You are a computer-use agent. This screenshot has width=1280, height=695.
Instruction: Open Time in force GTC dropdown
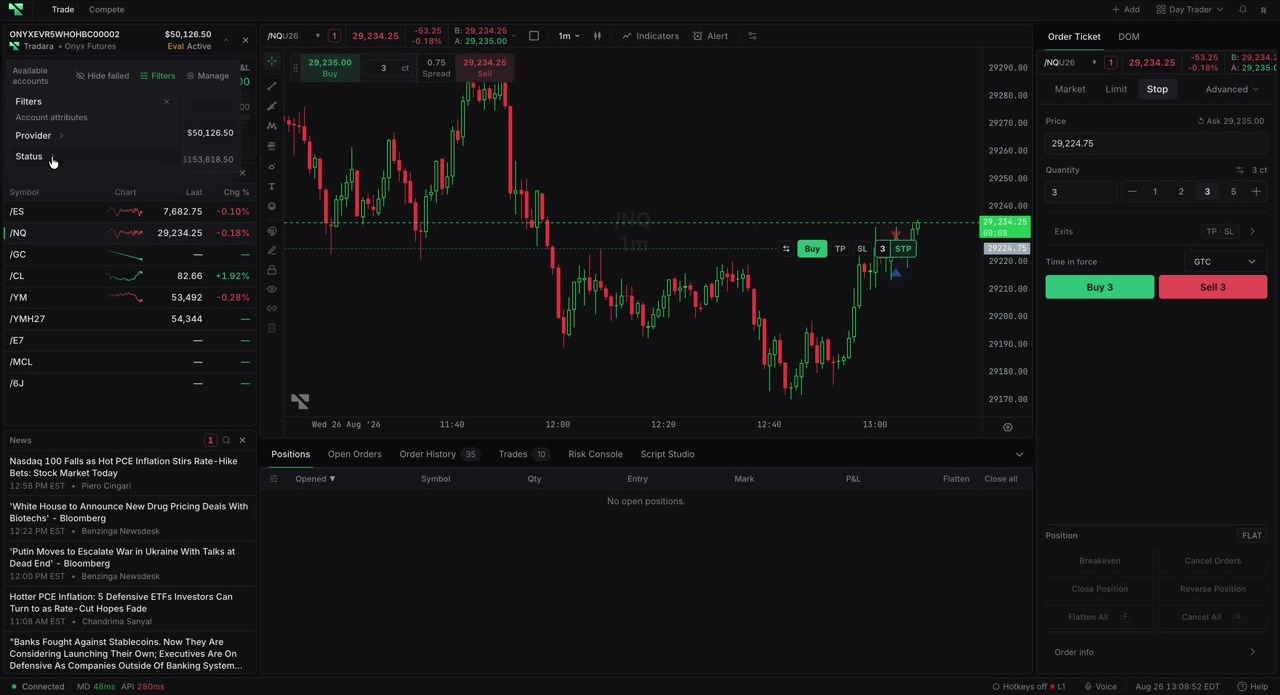pyautogui.click(x=1224, y=262)
